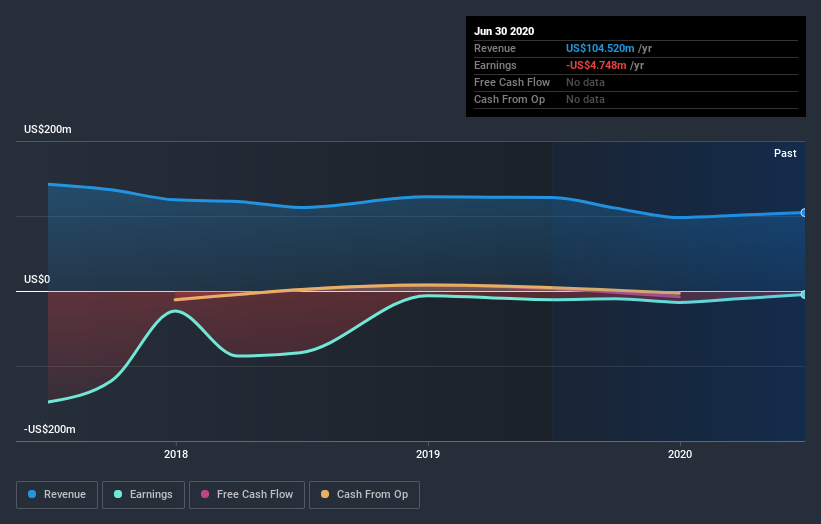Click No data in Free Cash Flow row

(x=585, y=82)
